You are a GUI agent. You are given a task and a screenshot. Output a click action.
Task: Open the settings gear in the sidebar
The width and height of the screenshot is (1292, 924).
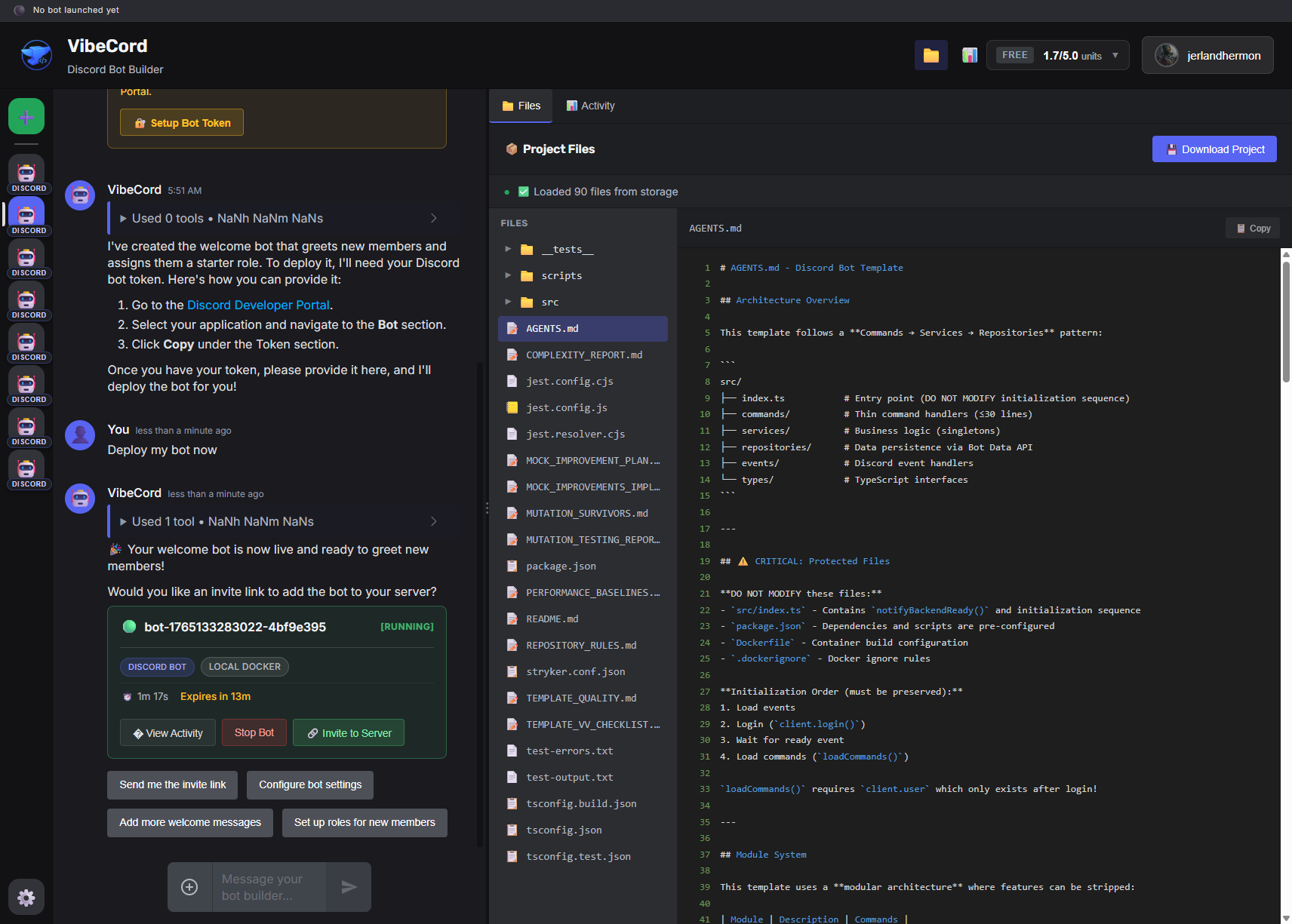click(x=26, y=897)
